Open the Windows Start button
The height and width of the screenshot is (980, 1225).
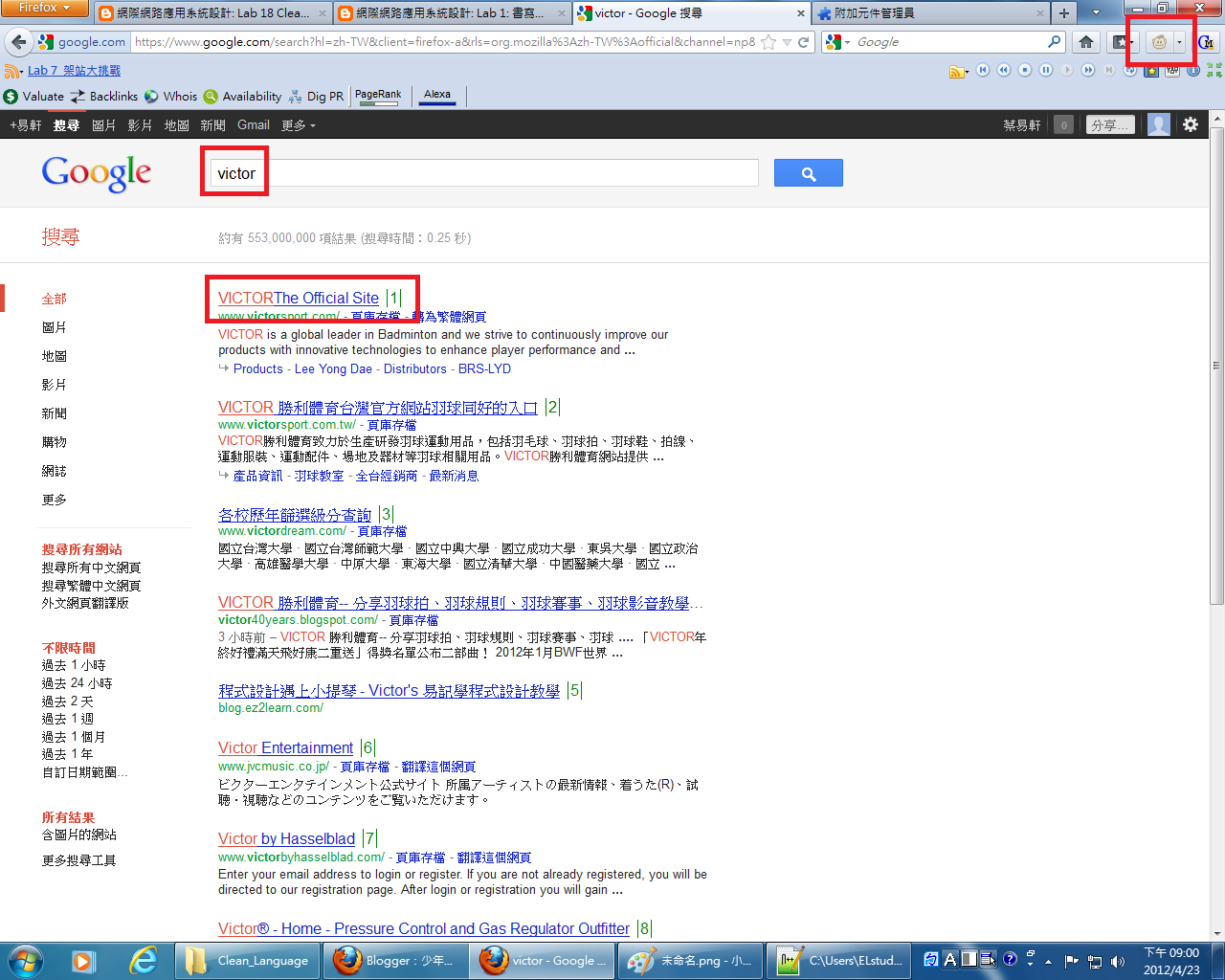(x=25, y=961)
